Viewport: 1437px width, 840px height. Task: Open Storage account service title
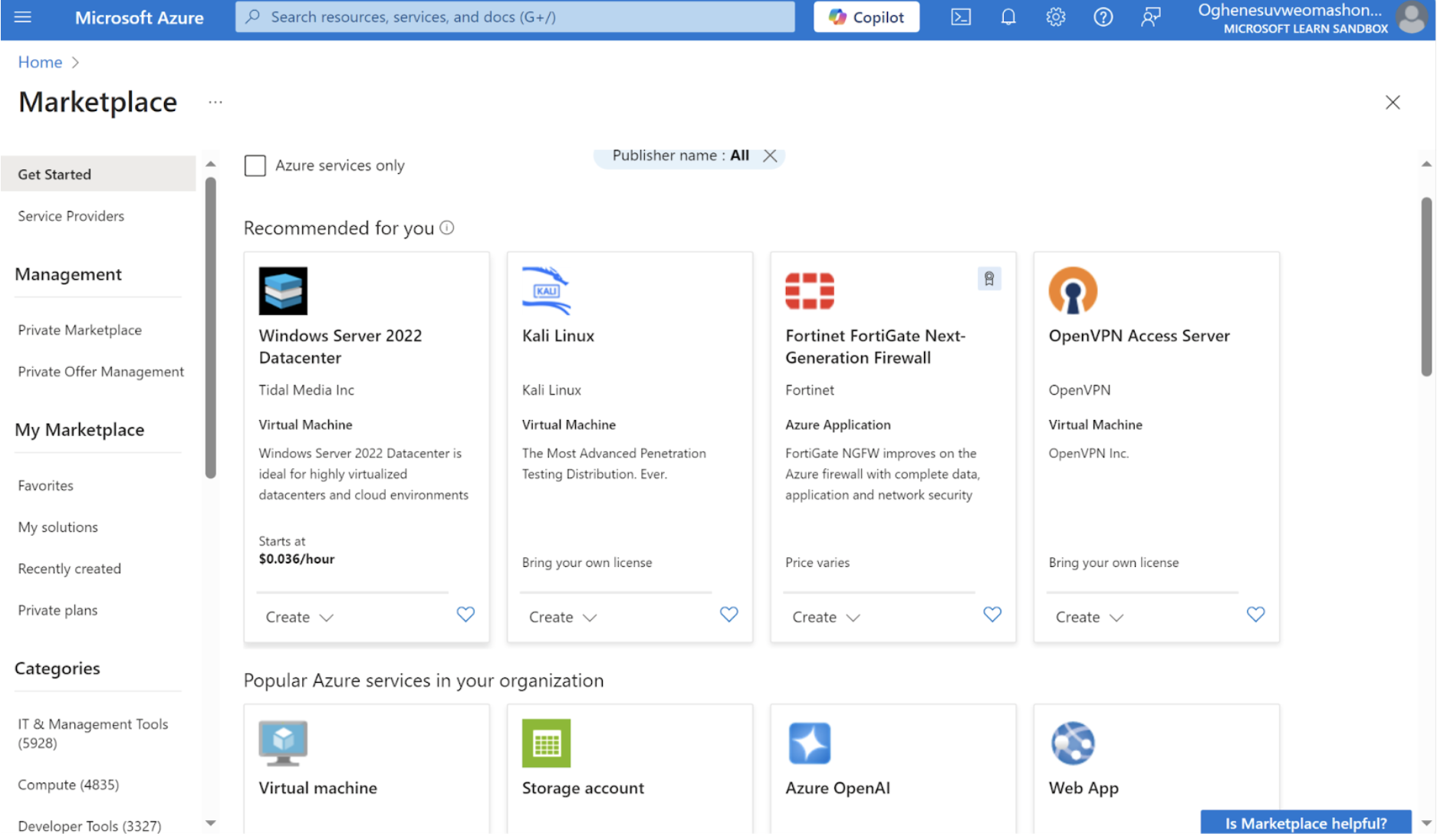point(583,788)
